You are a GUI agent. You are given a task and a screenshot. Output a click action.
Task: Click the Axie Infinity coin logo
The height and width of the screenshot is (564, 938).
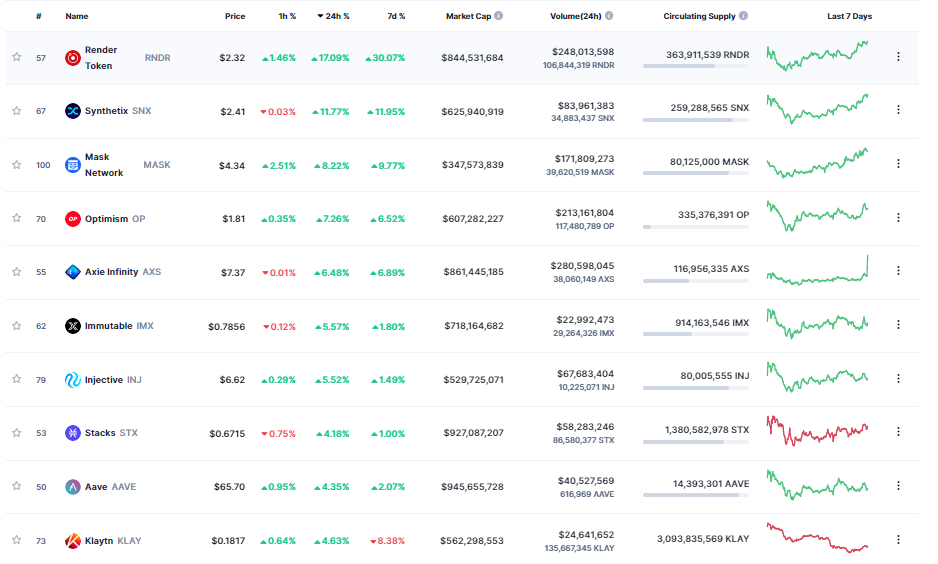click(x=73, y=272)
